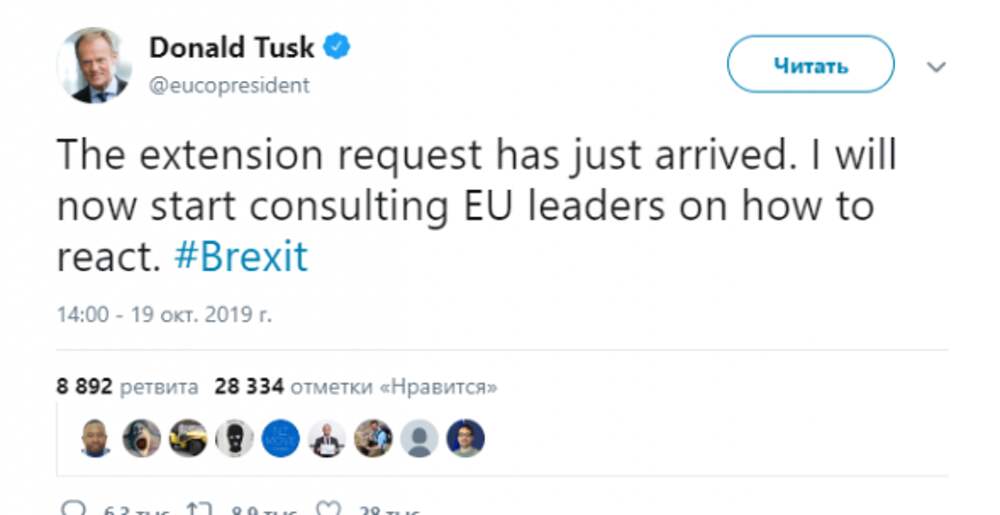The image size is (1000, 515).
Task: Click Donald Tusk's profile picture
Action: pos(95,66)
